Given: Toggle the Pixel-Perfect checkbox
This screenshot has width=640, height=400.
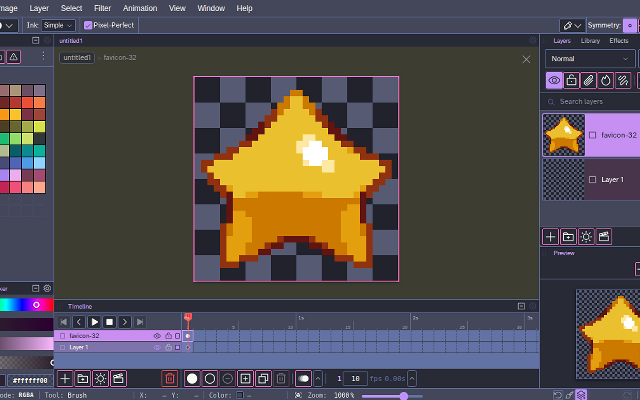Looking at the screenshot, I should [88, 25].
